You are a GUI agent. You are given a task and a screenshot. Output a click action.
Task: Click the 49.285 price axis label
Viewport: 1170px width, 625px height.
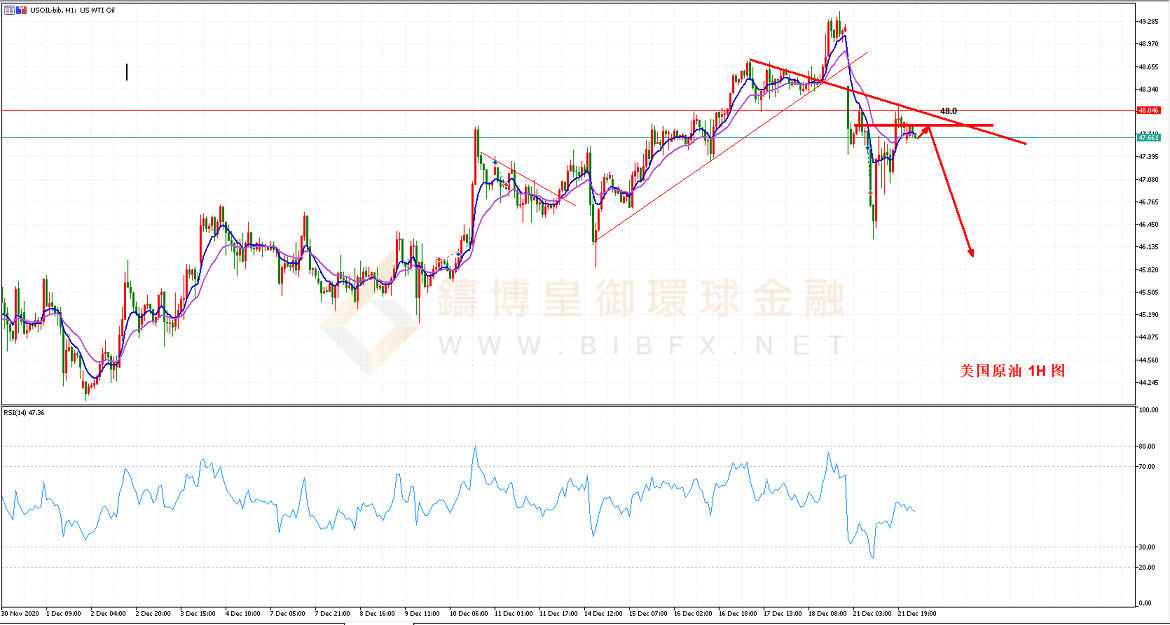point(1148,21)
